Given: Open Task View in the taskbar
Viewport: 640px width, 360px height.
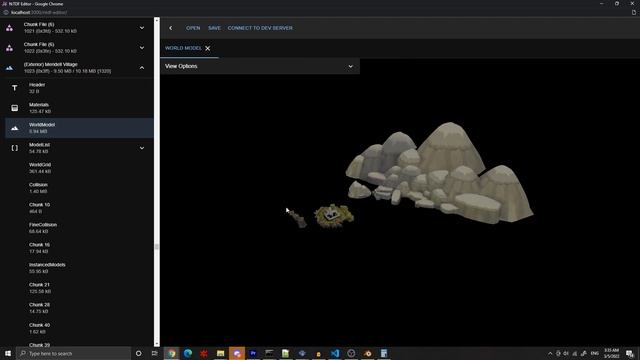Looking at the screenshot, I should pyautogui.click(x=154, y=353).
